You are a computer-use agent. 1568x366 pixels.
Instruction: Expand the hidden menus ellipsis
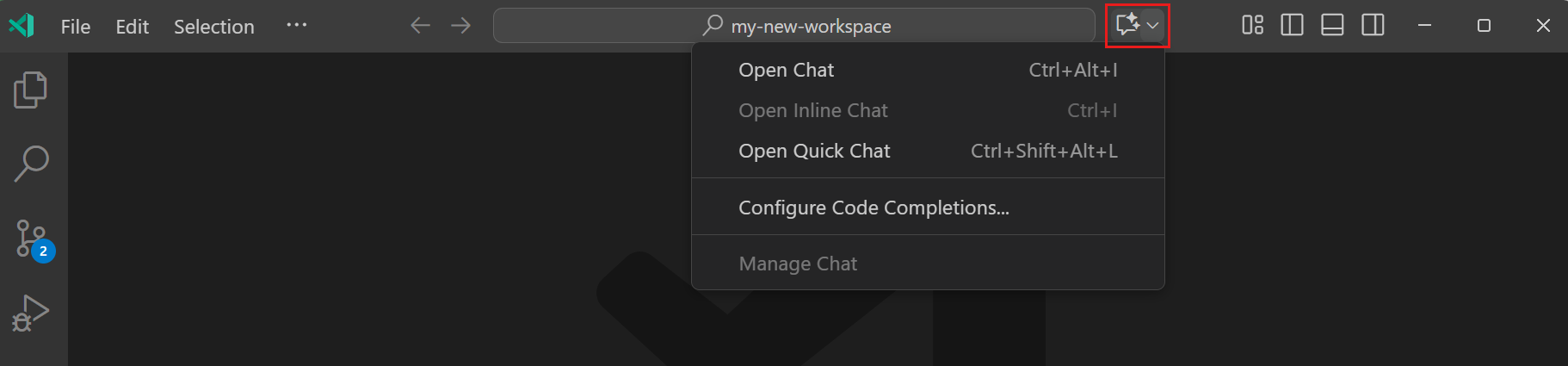click(297, 26)
